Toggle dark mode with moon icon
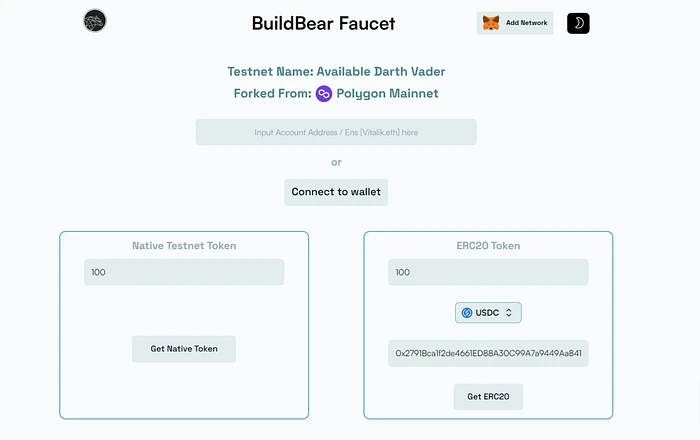The height and width of the screenshot is (440, 700). pos(578,23)
